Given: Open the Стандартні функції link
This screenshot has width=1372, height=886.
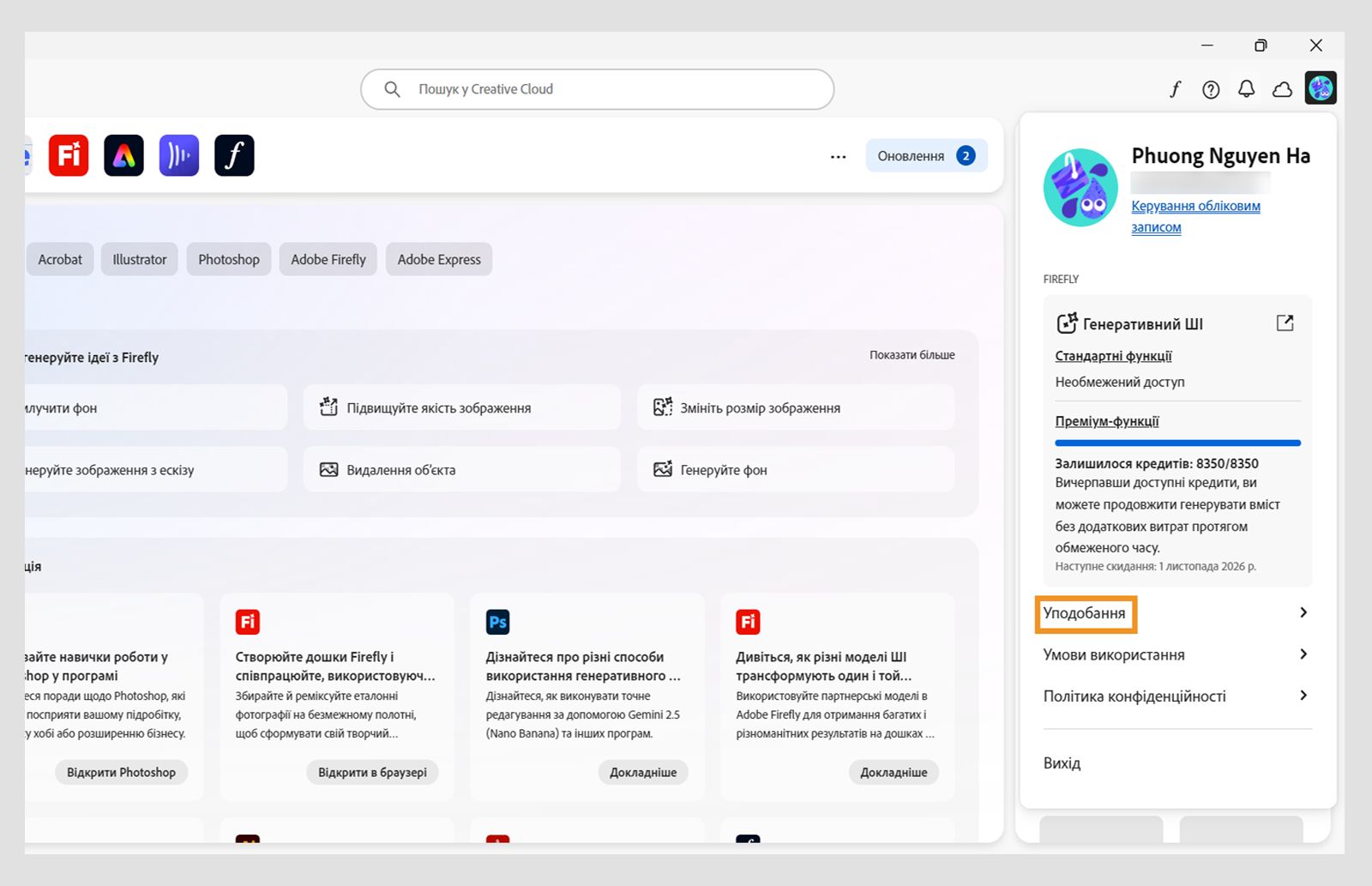Looking at the screenshot, I should pyautogui.click(x=1113, y=356).
